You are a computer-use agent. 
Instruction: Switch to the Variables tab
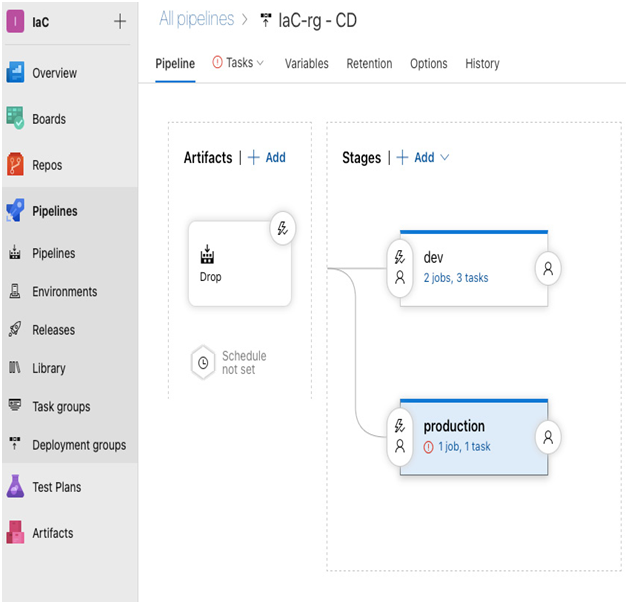coord(306,63)
